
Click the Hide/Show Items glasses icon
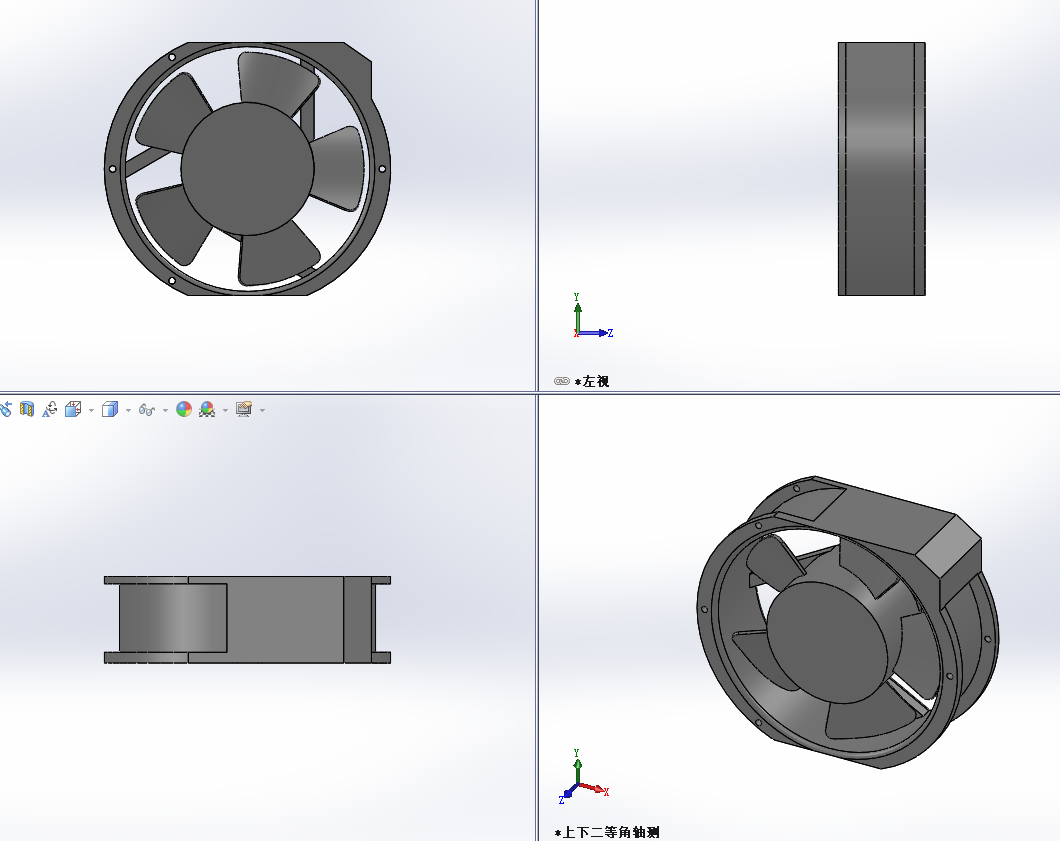click(x=146, y=410)
